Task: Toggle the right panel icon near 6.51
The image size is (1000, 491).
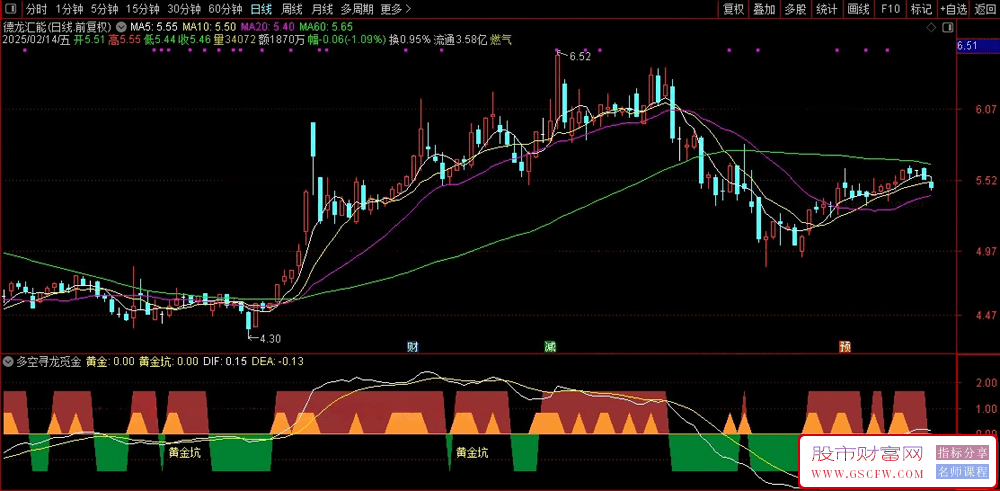Action: pyautogui.click(x=948, y=28)
